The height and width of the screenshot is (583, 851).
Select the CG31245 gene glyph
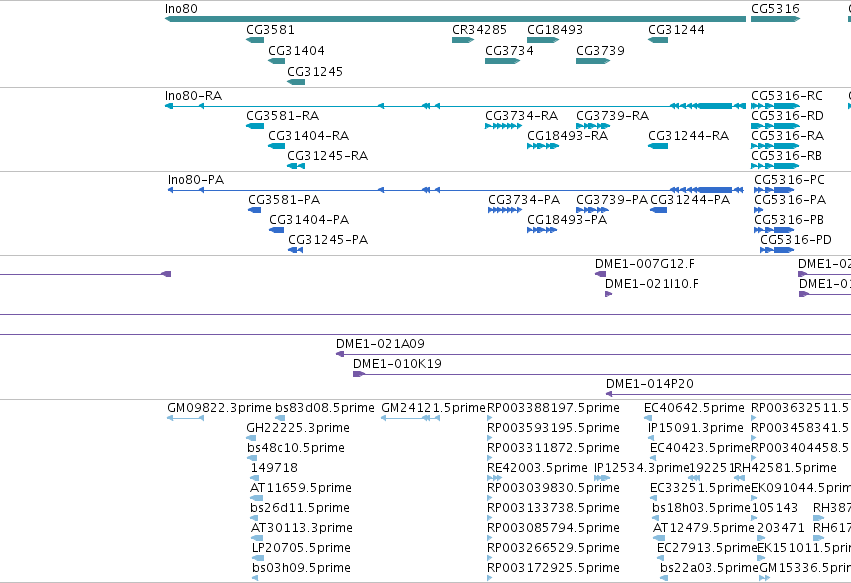point(296,82)
